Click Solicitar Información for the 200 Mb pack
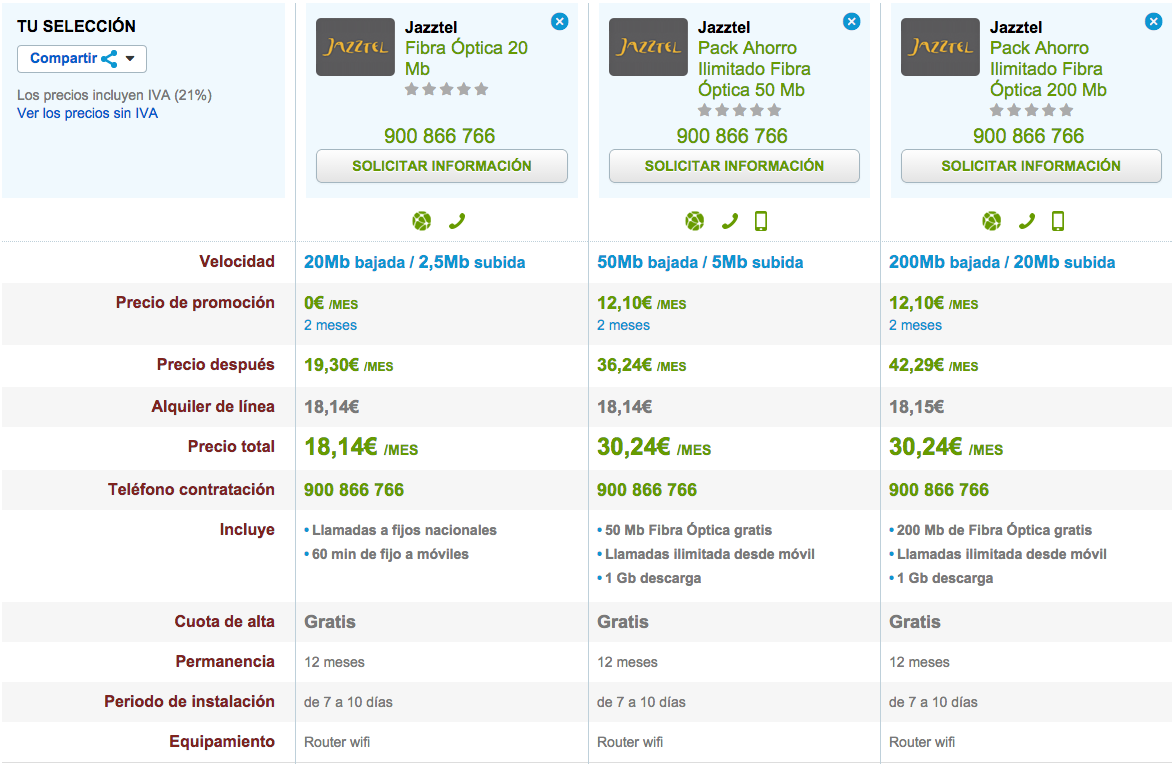The height and width of the screenshot is (764, 1173). [1031, 166]
